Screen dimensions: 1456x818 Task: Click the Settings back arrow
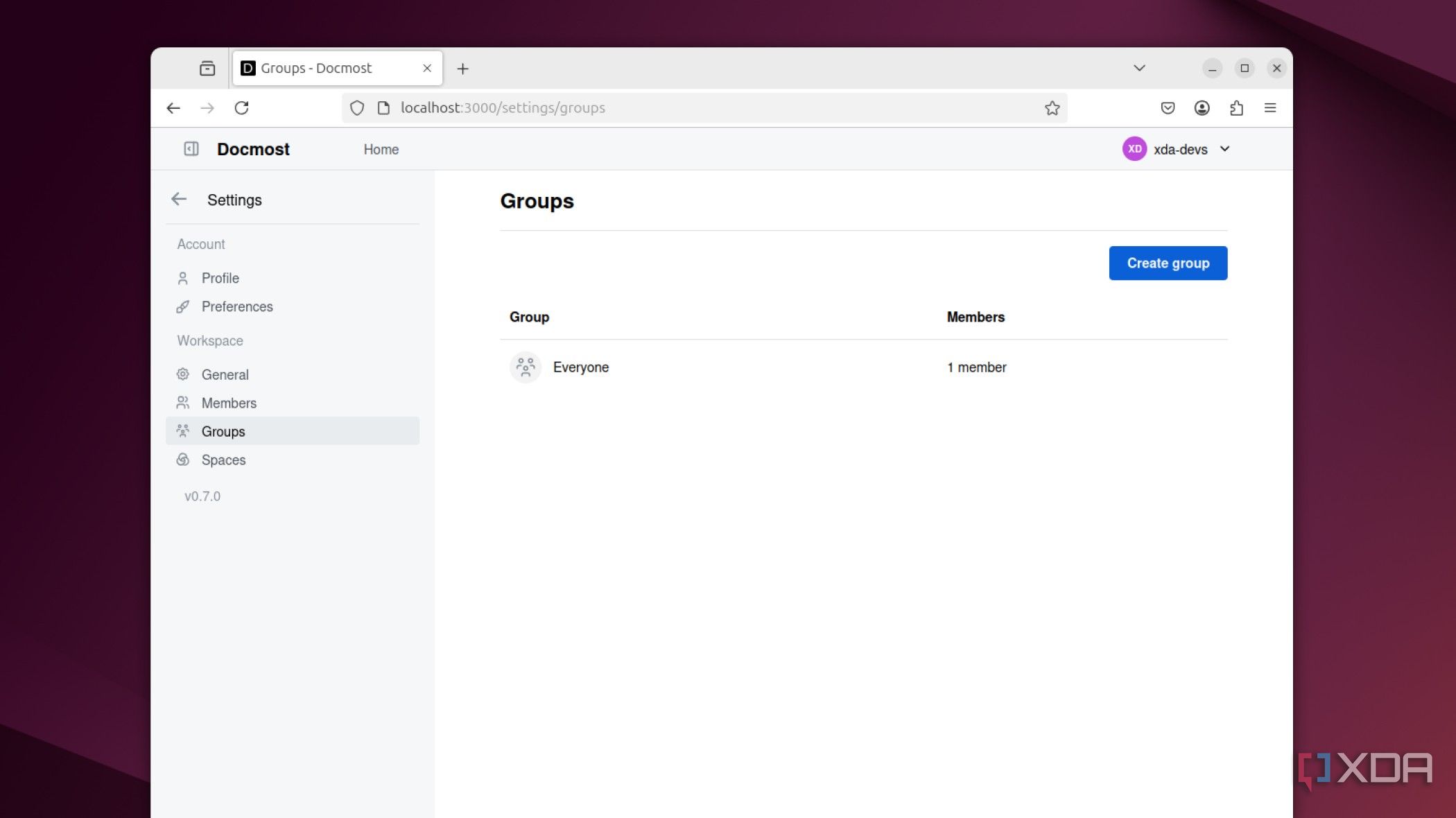[x=179, y=200]
